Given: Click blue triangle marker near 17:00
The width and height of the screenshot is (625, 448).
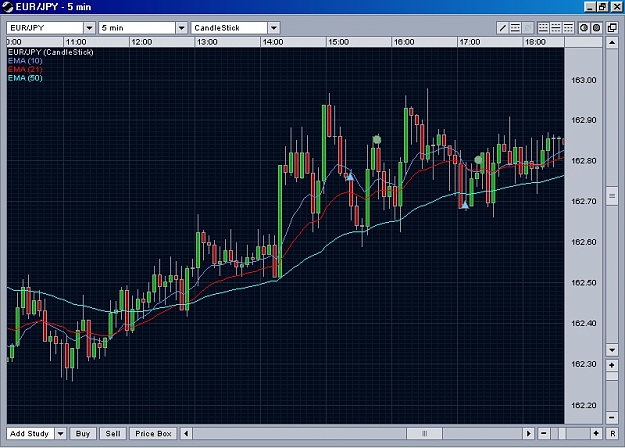Looking at the screenshot, I should pos(465,204).
